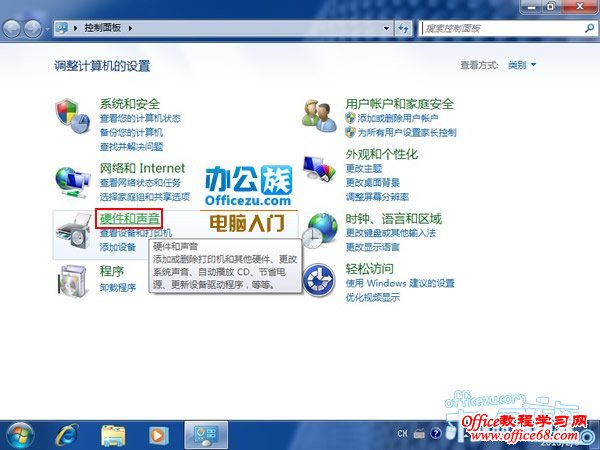Click 更改显示语言 link
This screenshot has width=600, height=450.
click(x=372, y=247)
